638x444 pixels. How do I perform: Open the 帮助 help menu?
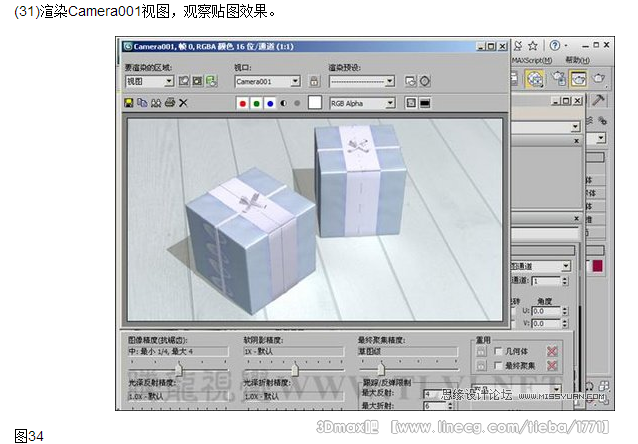[577, 60]
